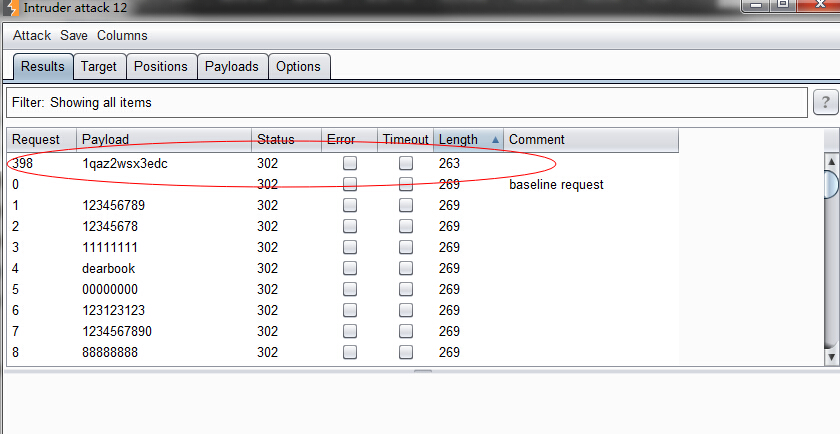Sort by the Request column header
The height and width of the screenshot is (434, 840).
tap(42, 140)
